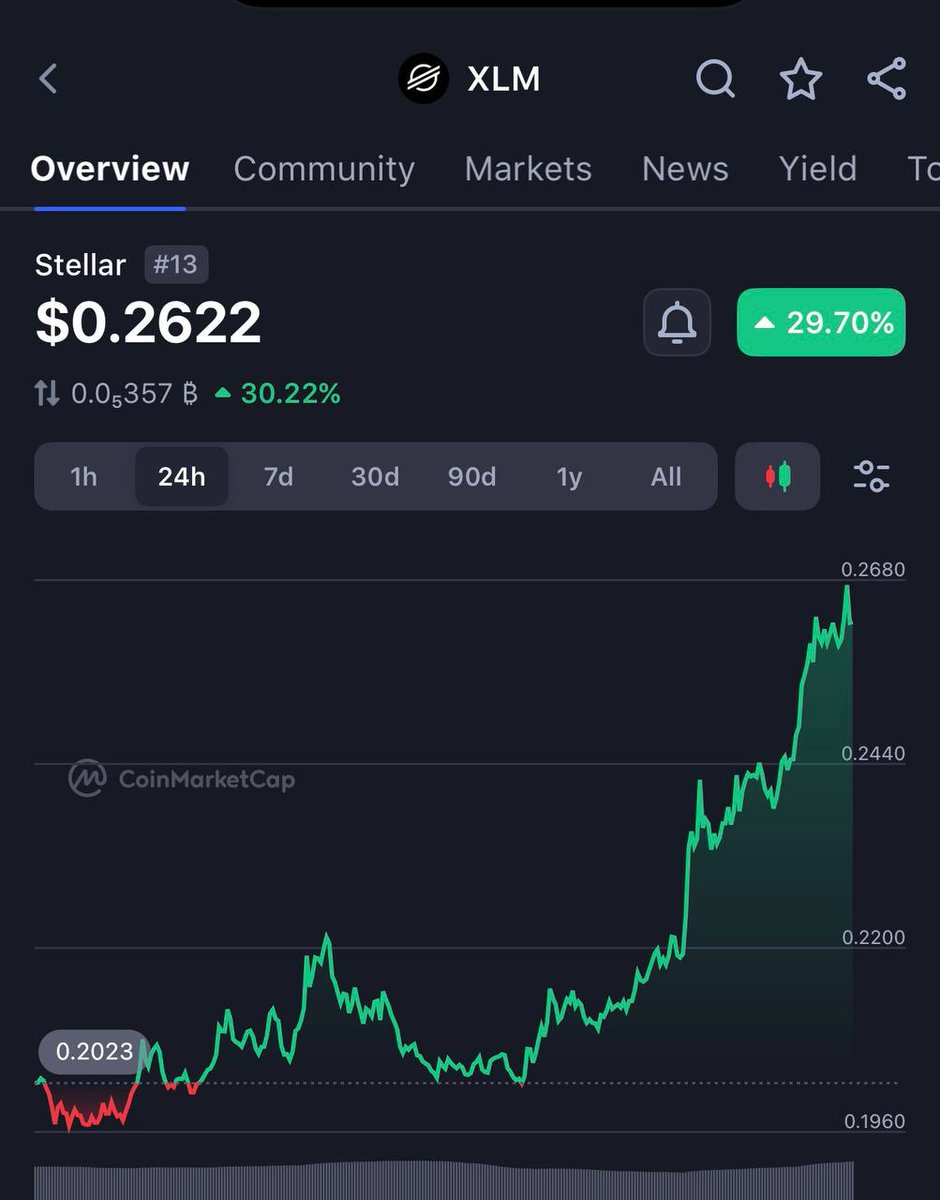Go back with the left arrow

(48, 78)
